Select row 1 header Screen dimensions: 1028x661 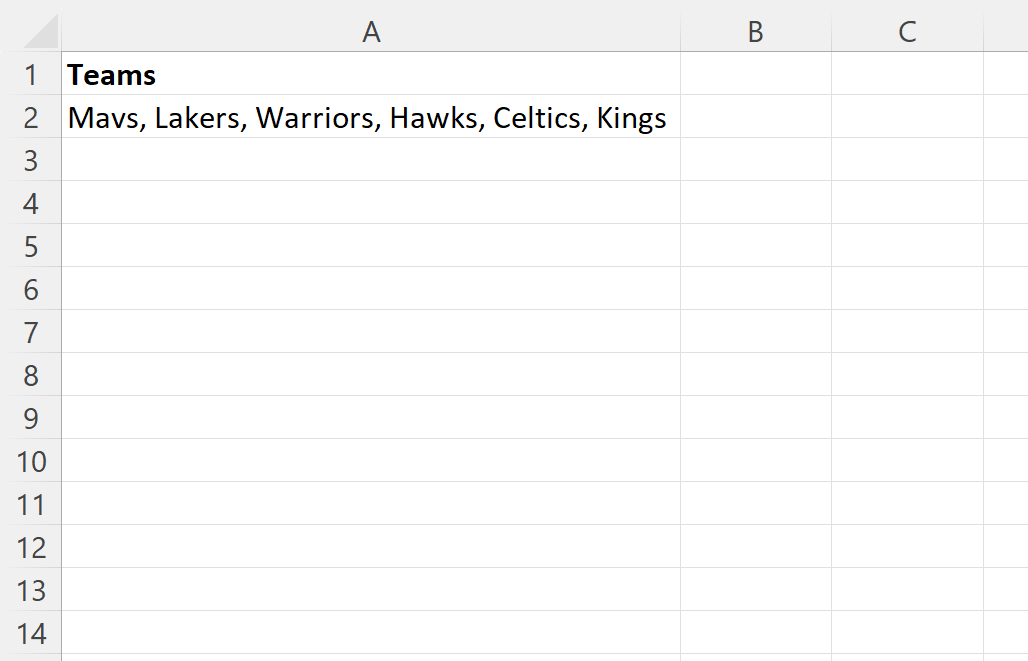coord(31,74)
